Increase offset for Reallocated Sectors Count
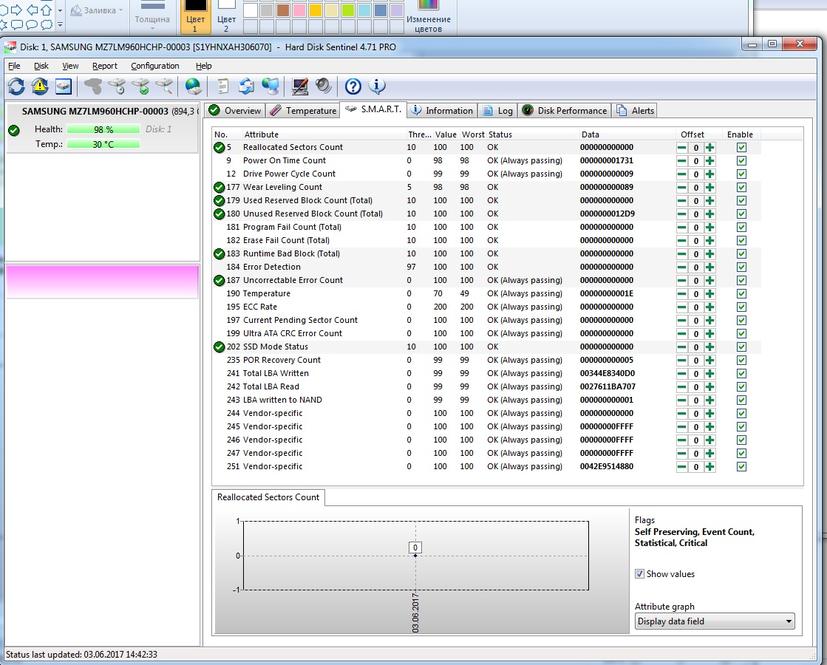 710,148
